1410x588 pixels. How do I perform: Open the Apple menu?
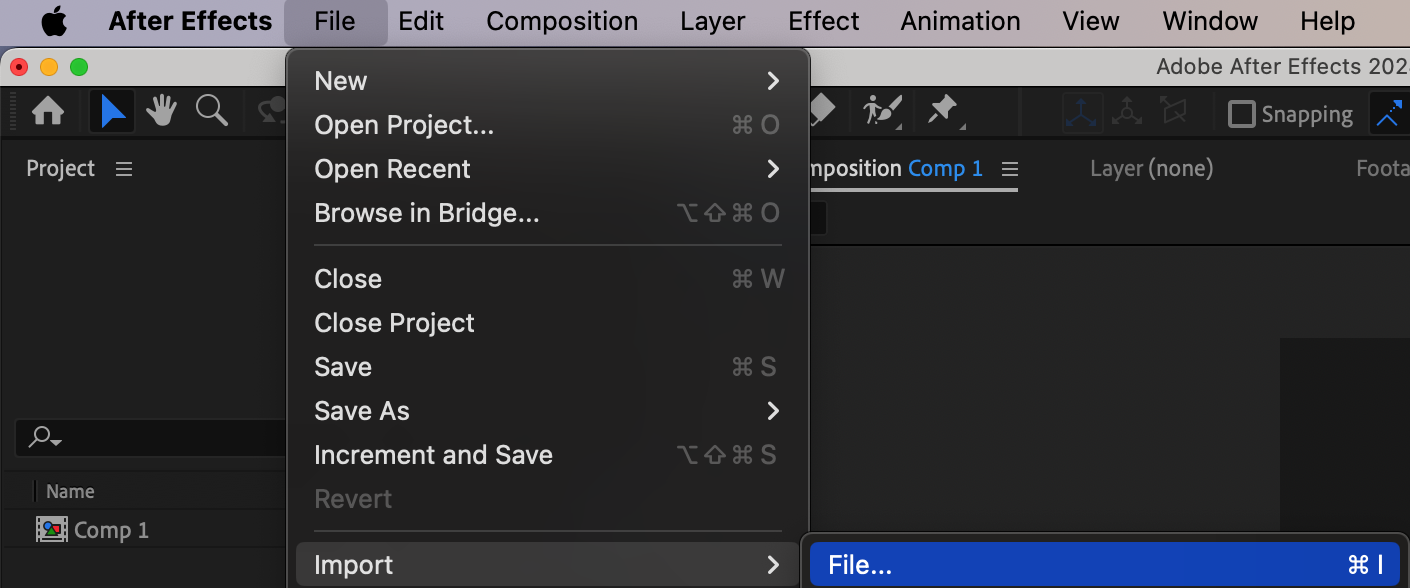click(54, 22)
